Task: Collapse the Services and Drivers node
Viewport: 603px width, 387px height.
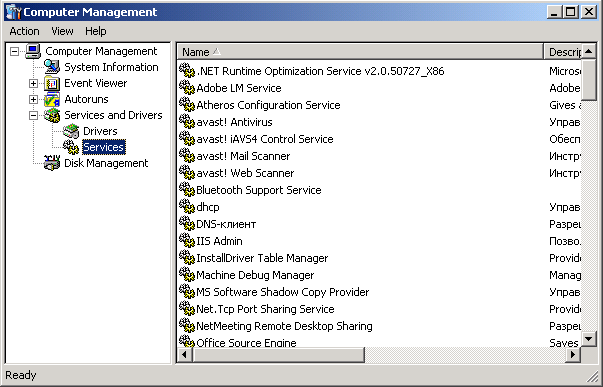Action: point(33,115)
